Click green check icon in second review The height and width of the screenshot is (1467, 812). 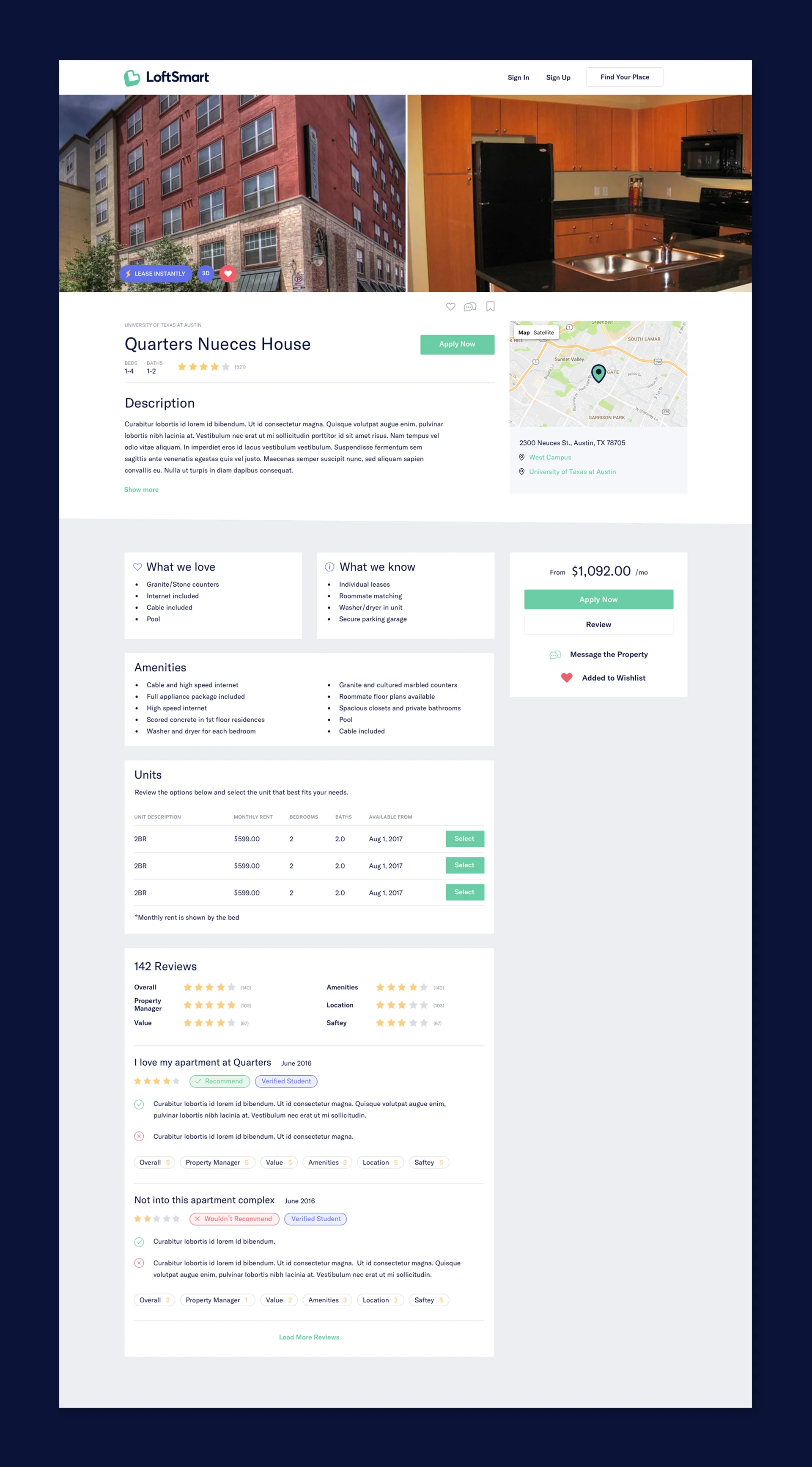139,1242
